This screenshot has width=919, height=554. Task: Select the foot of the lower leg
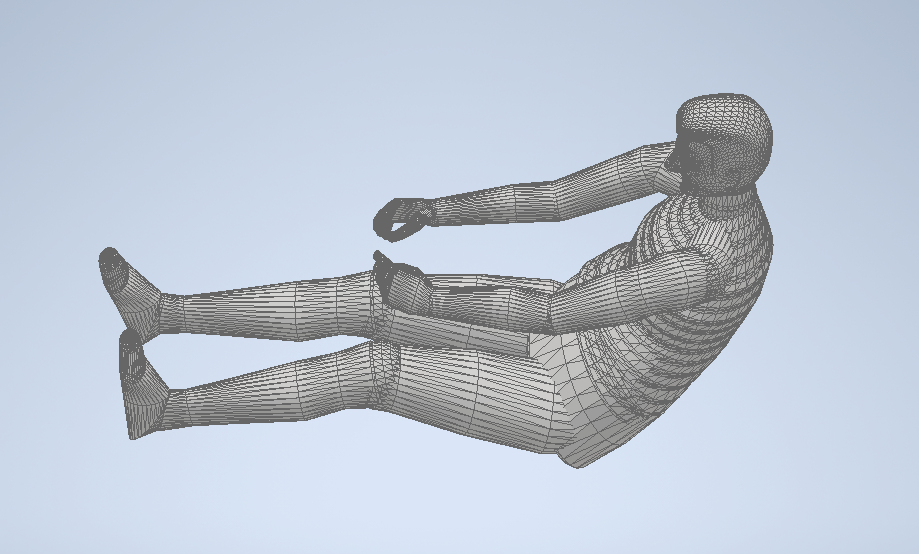(142, 384)
